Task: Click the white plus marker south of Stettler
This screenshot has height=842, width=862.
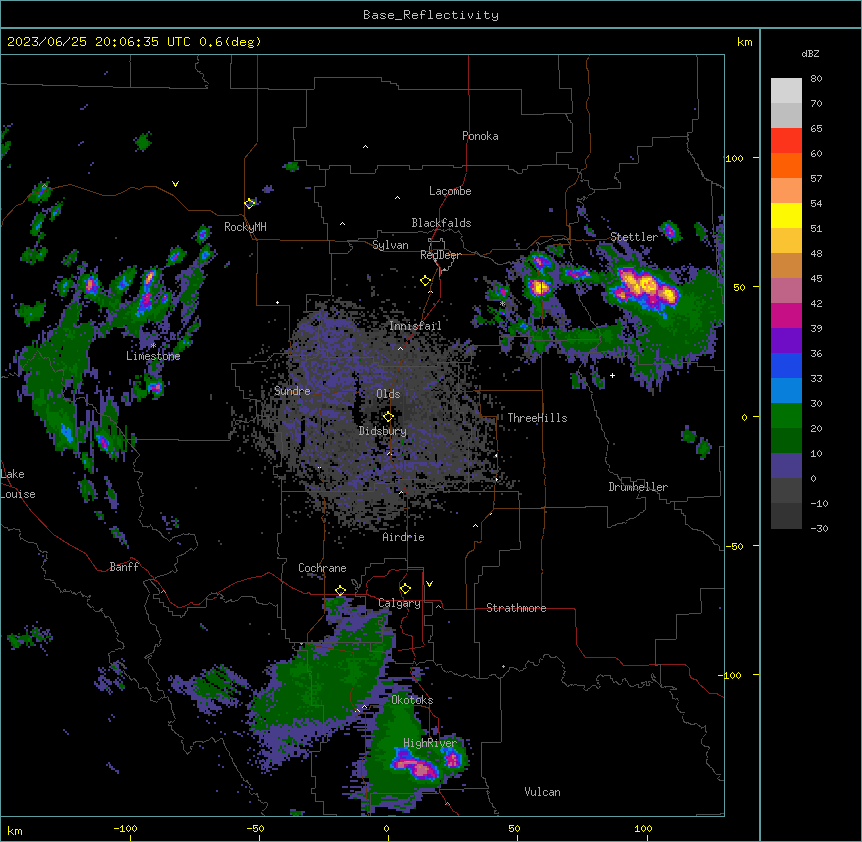Action: (612, 375)
